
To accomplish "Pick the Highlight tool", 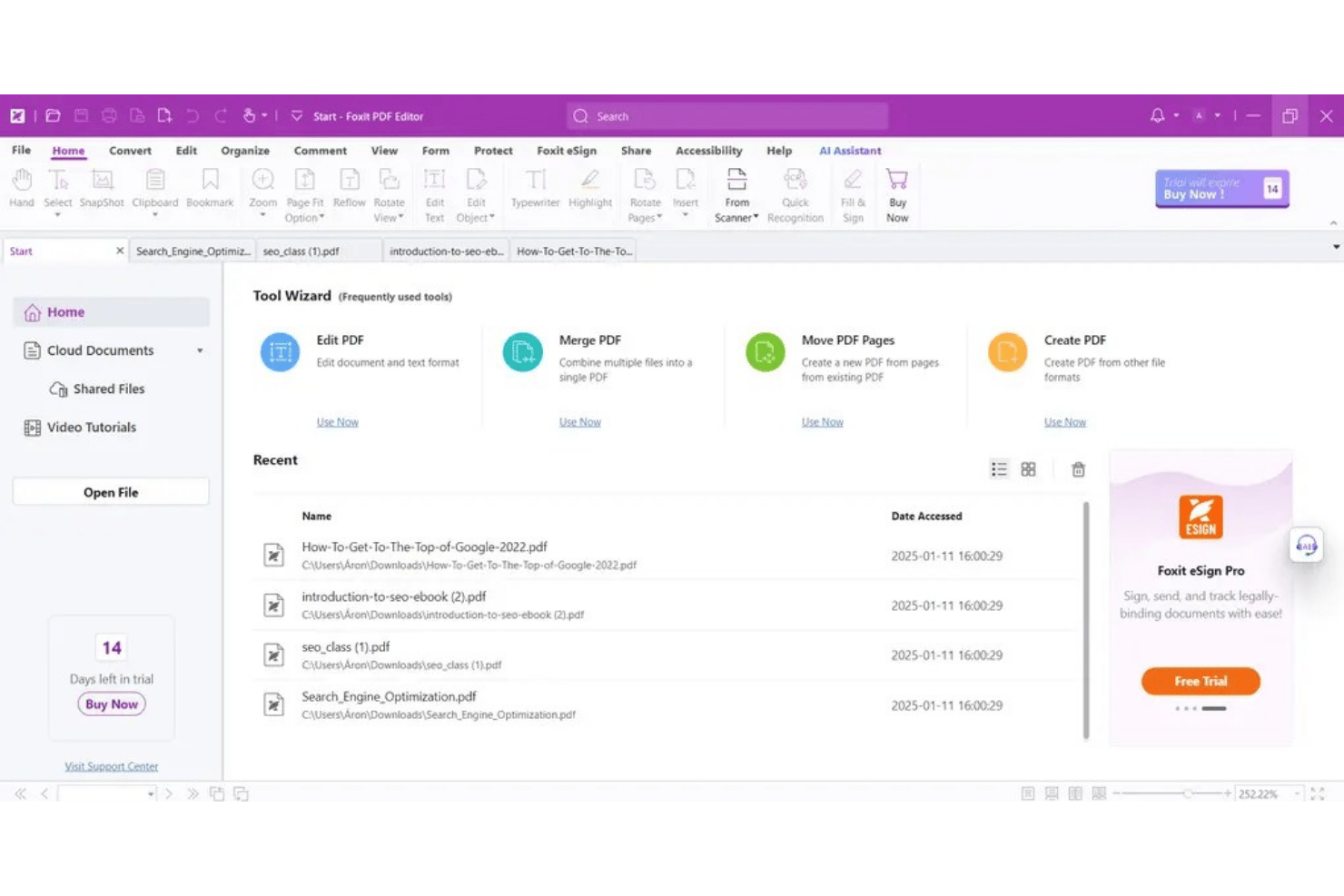I will (590, 180).
